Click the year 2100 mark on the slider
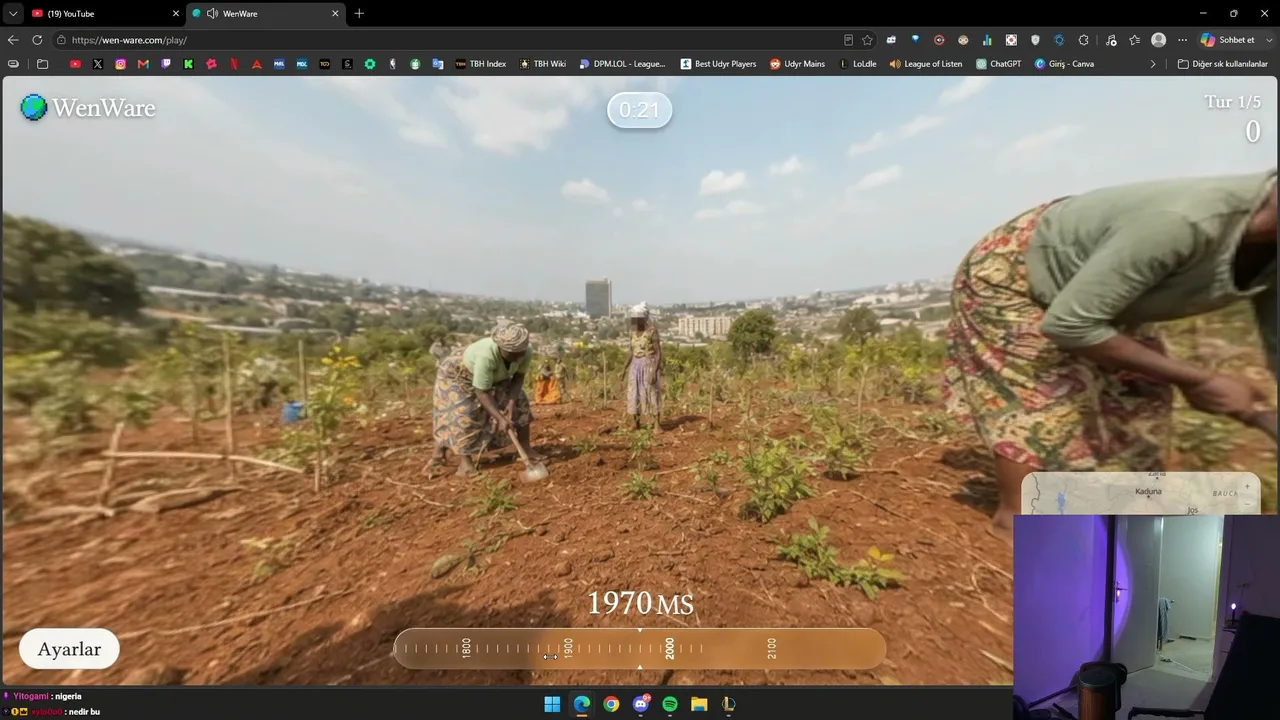Screen dimensions: 1280x720 click(772, 648)
